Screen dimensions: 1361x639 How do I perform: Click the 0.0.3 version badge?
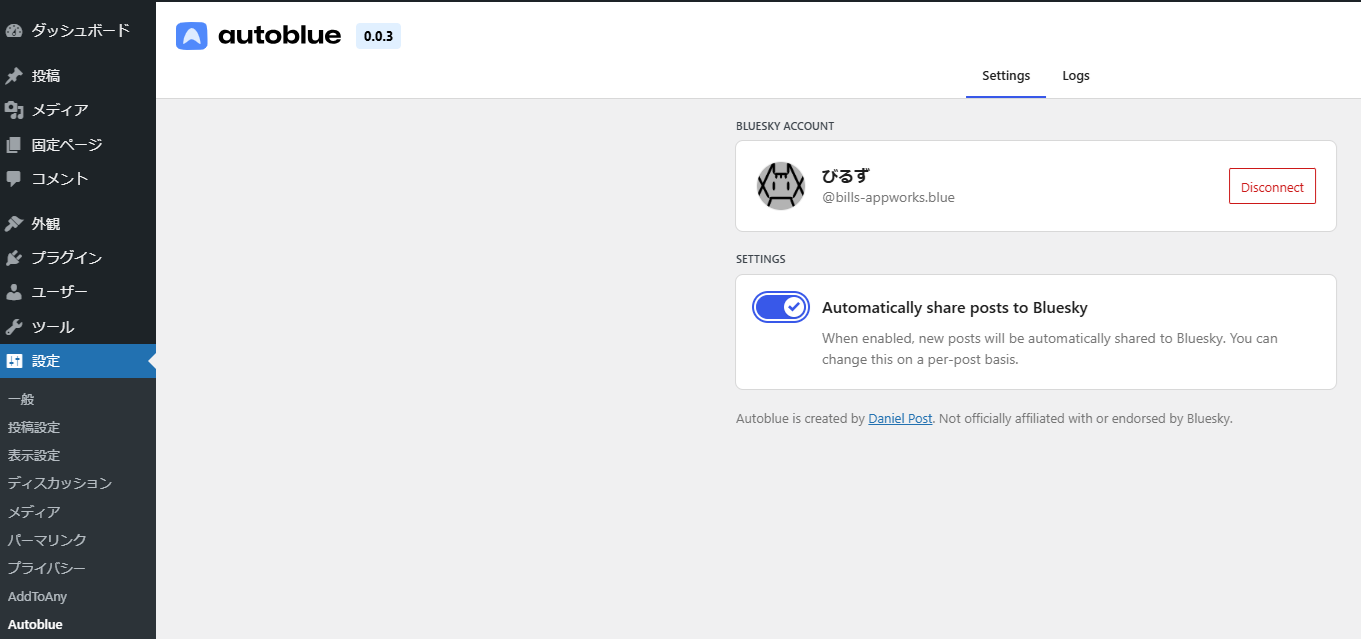[x=378, y=37]
